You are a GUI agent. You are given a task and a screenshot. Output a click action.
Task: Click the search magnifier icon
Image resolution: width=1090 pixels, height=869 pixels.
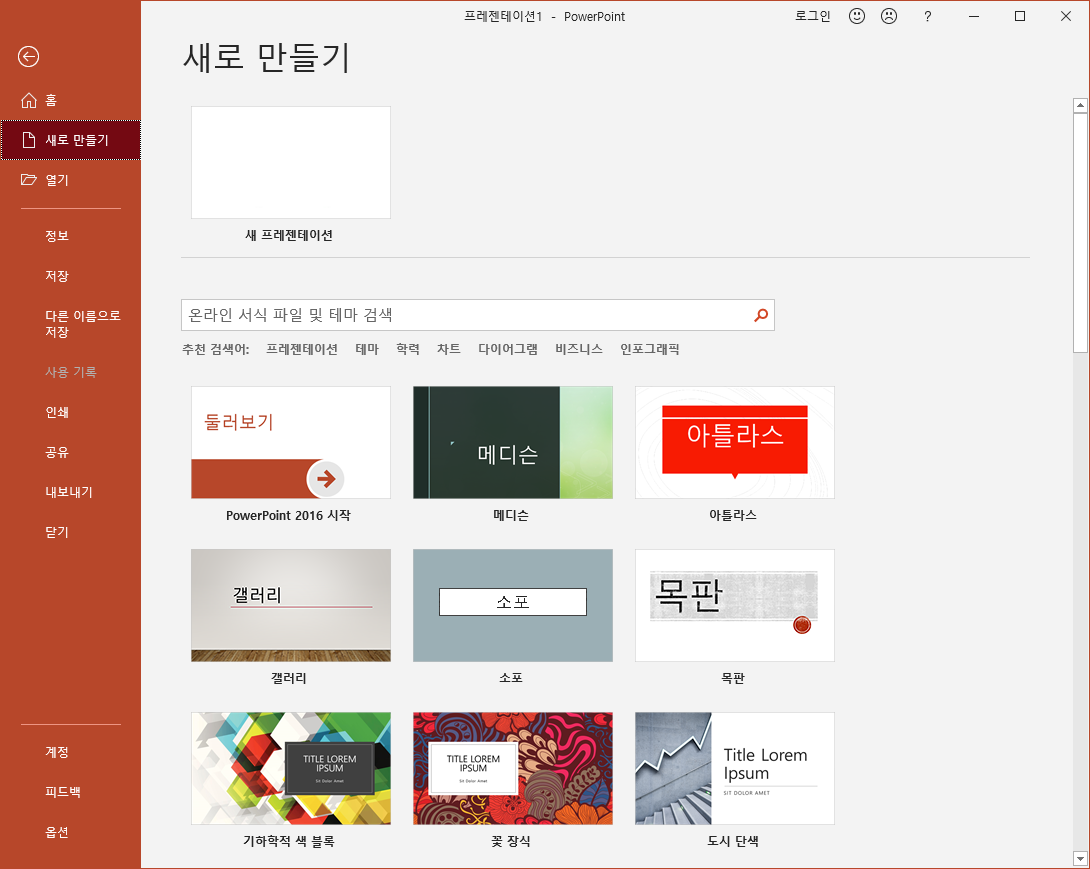(761, 315)
